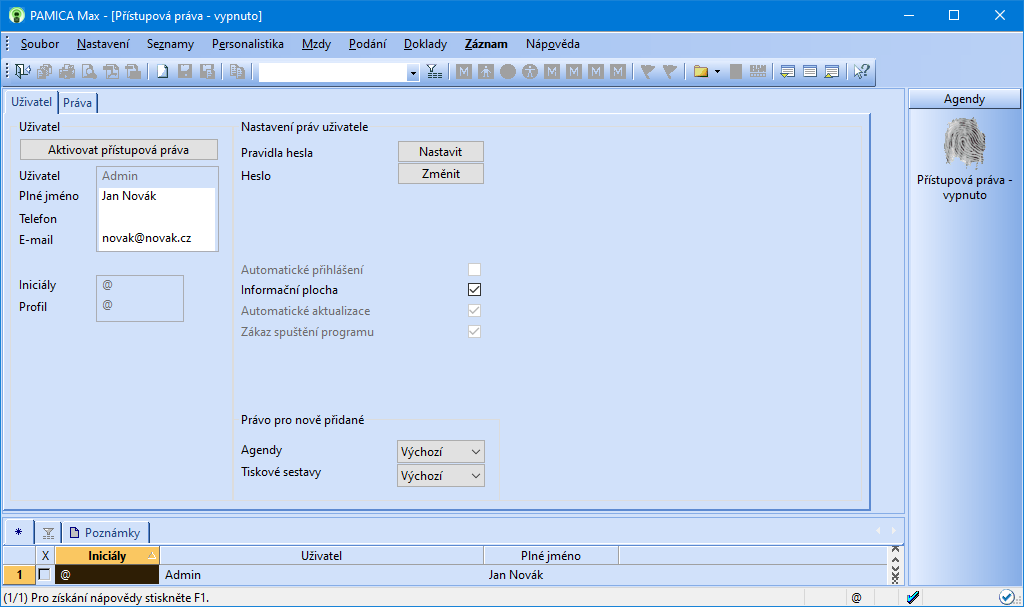Click the fingerprint Přístupová práva agenda icon
This screenshot has width=1024, height=607.
(x=965, y=142)
